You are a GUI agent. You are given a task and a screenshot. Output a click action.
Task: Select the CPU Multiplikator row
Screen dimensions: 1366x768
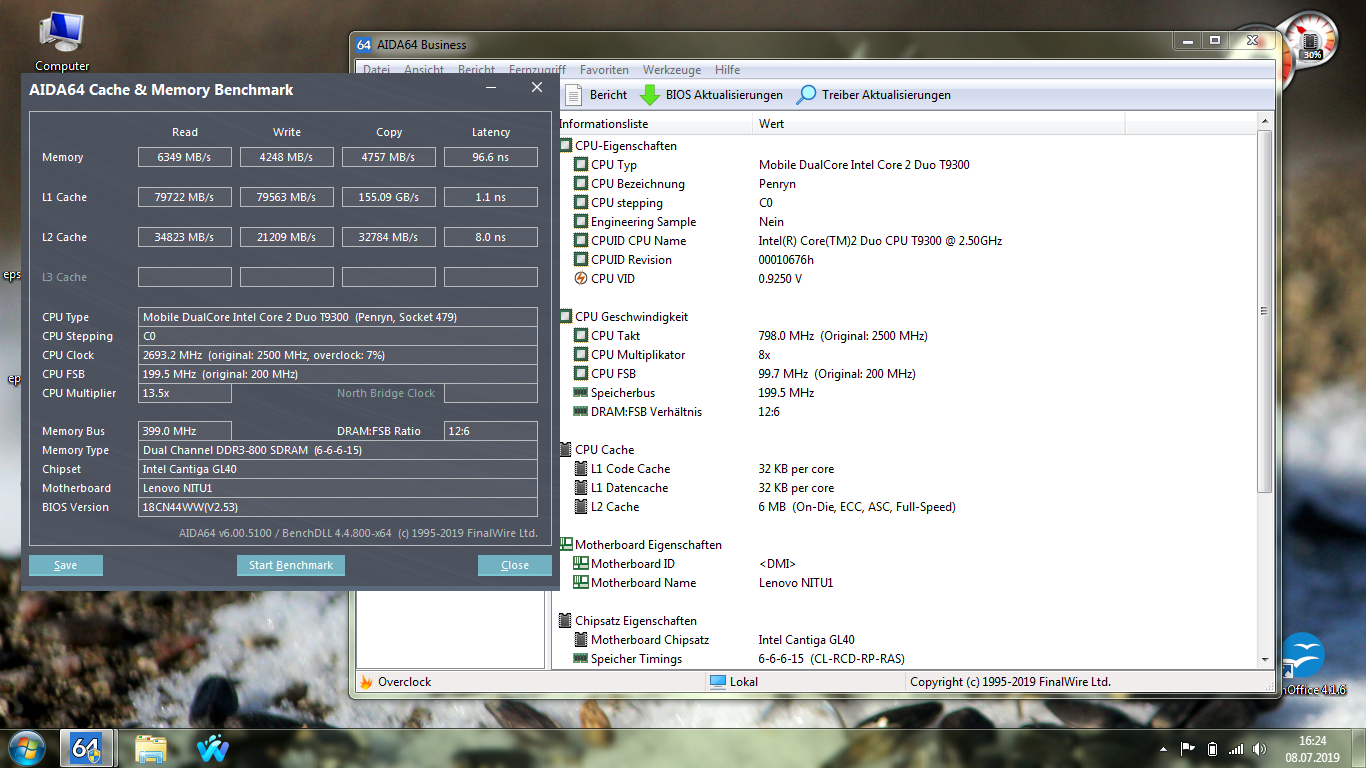905,355
